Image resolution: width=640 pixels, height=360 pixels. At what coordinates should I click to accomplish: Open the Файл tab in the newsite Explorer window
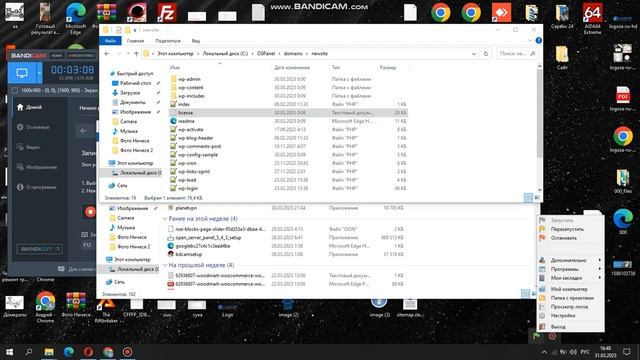(x=110, y=41)
